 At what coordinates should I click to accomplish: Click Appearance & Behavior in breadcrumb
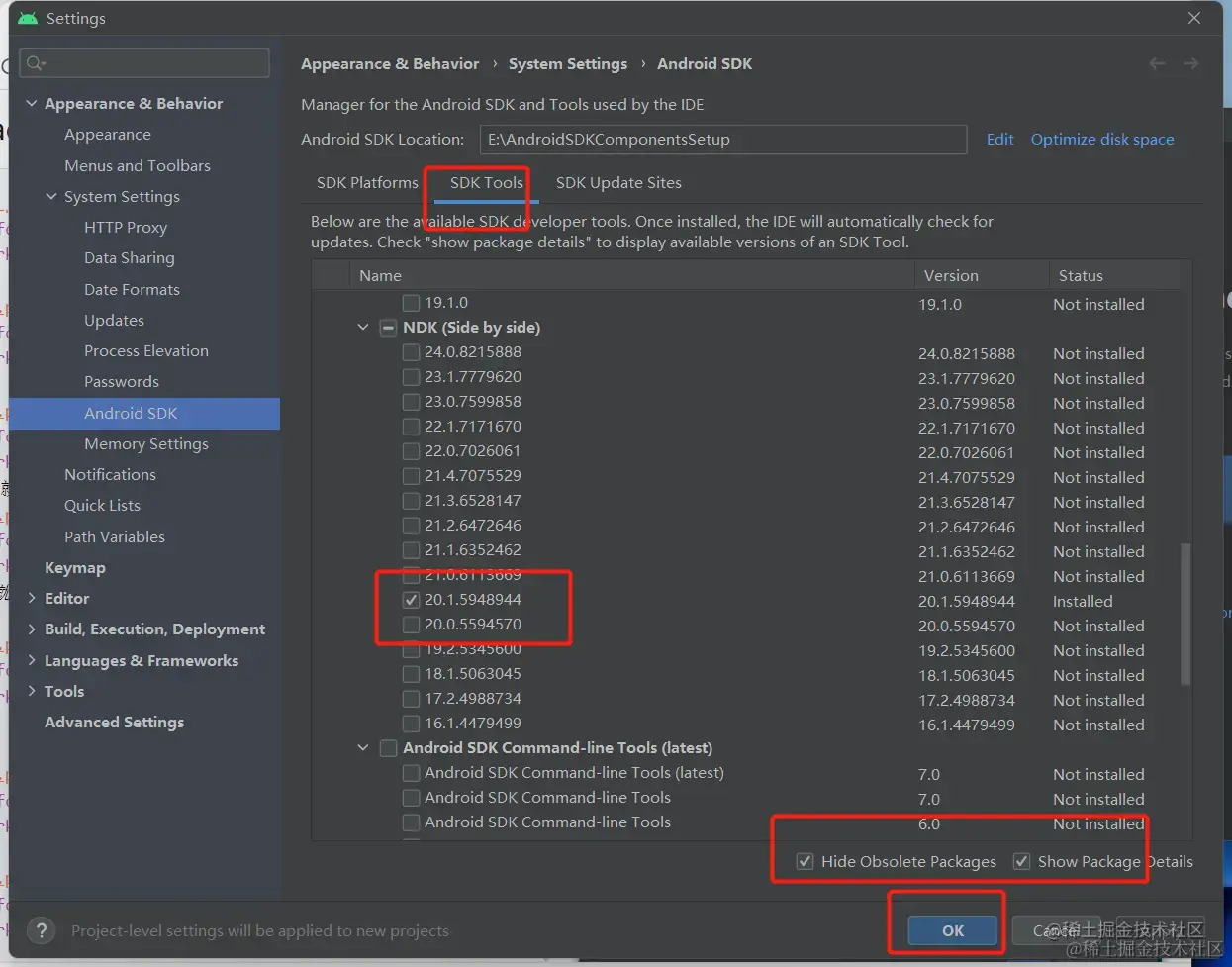coord(390,63)
